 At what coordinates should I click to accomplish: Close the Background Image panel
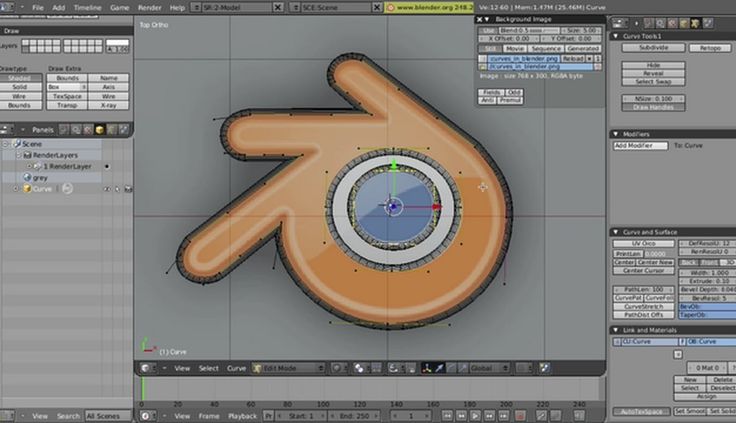pyautogui.click(x=479, y=19)
